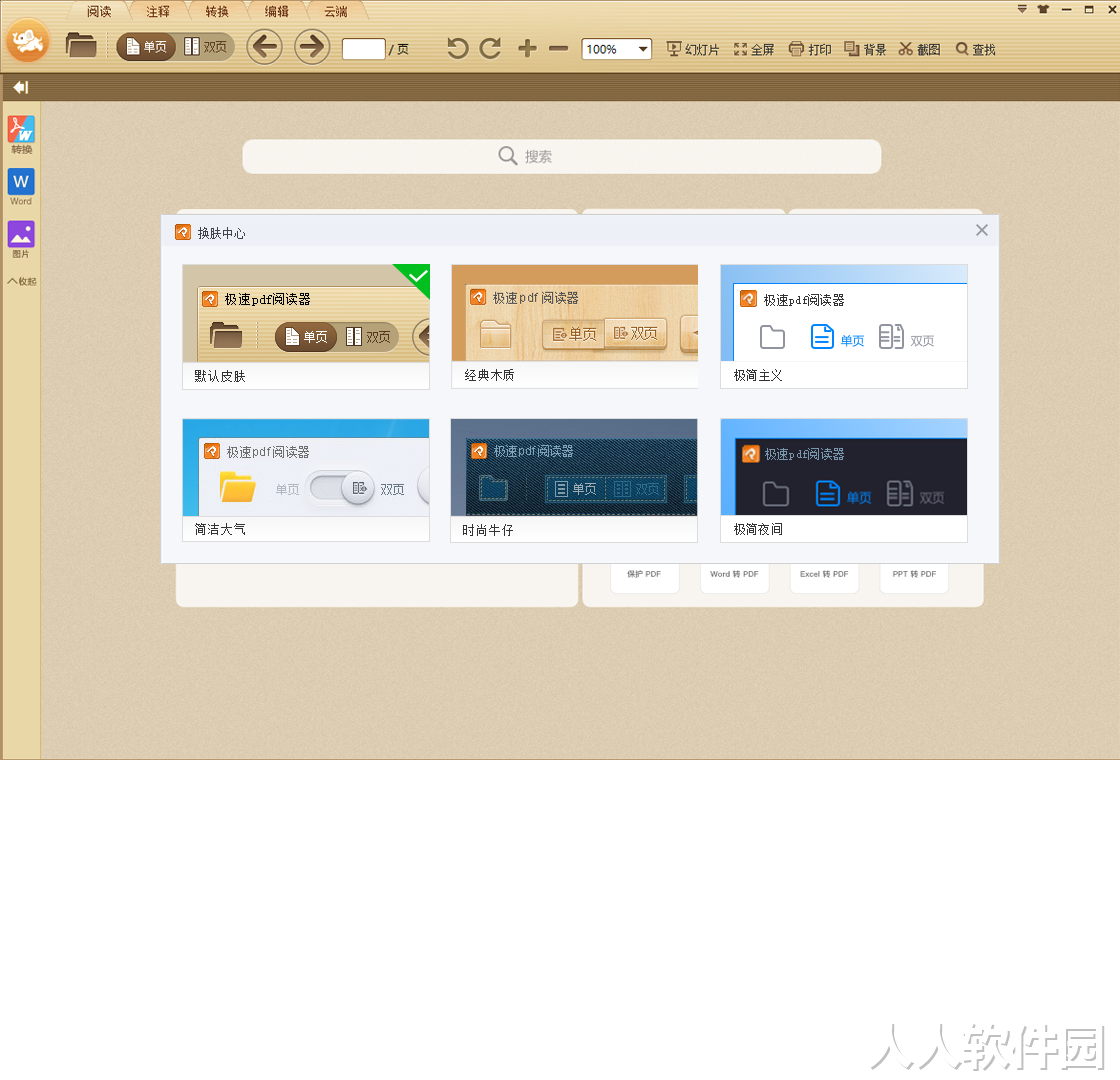
Task: Rotate page counterclockwise
Action: [x=457, y=49]
